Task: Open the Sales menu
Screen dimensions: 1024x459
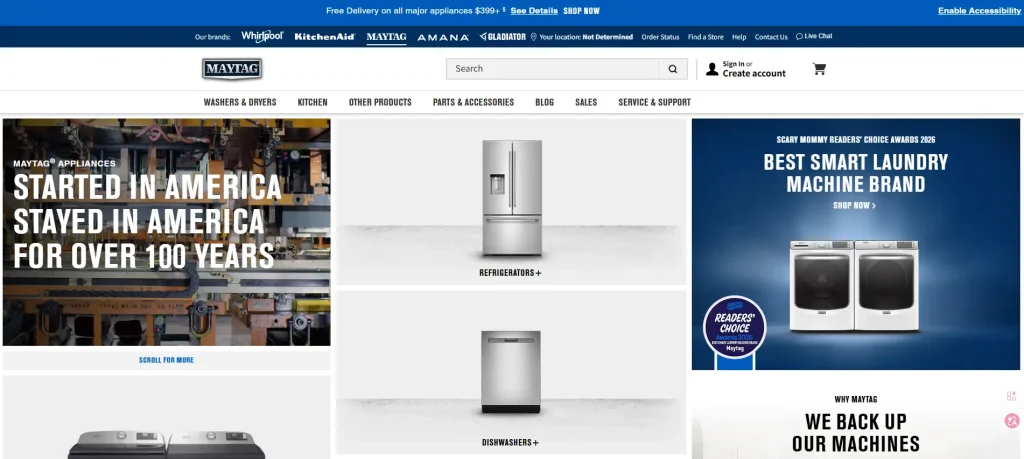Action: pyautogui.click(x=586, y=103)
